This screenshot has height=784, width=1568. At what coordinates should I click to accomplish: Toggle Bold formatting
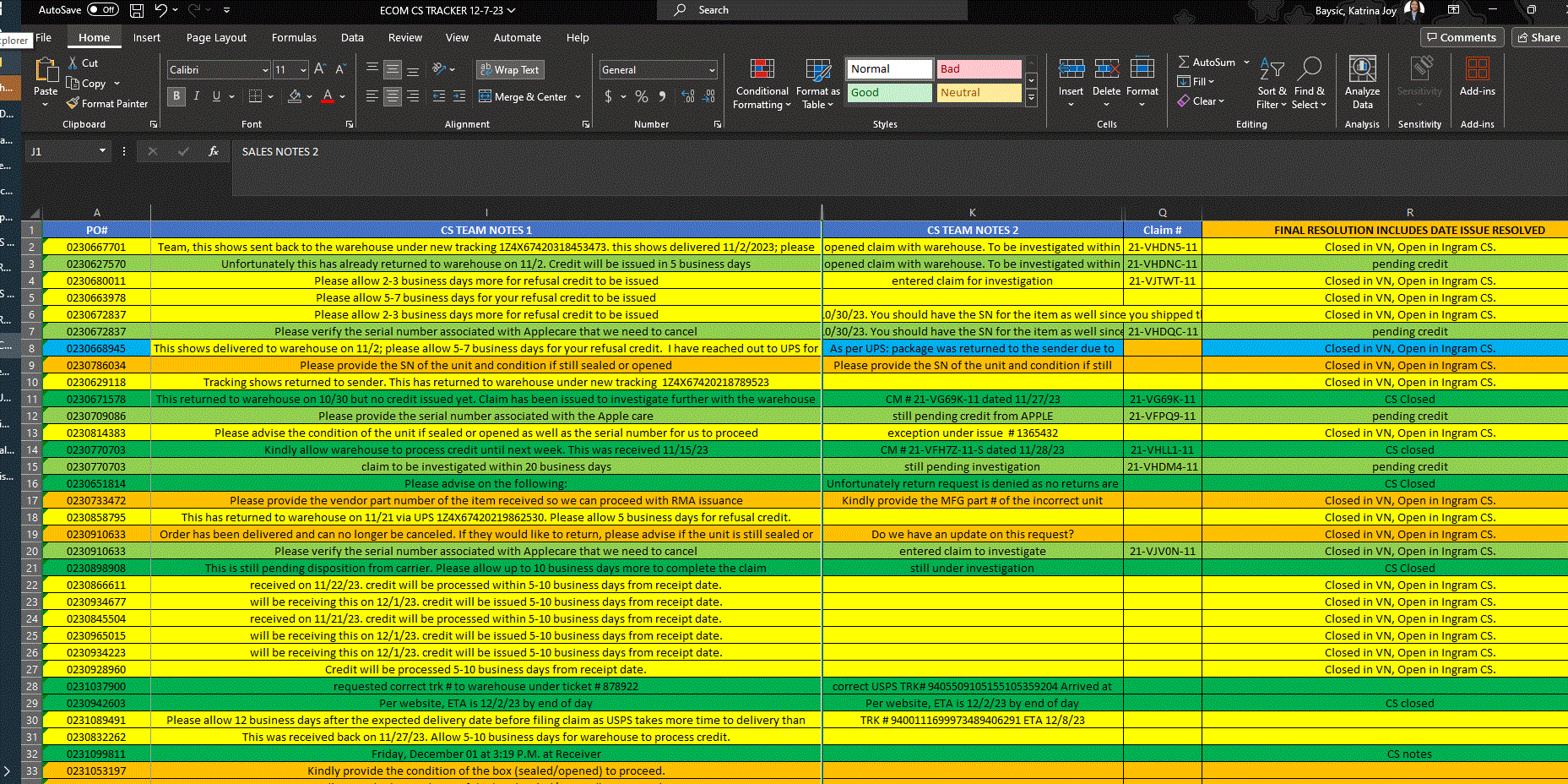point(176,96)
